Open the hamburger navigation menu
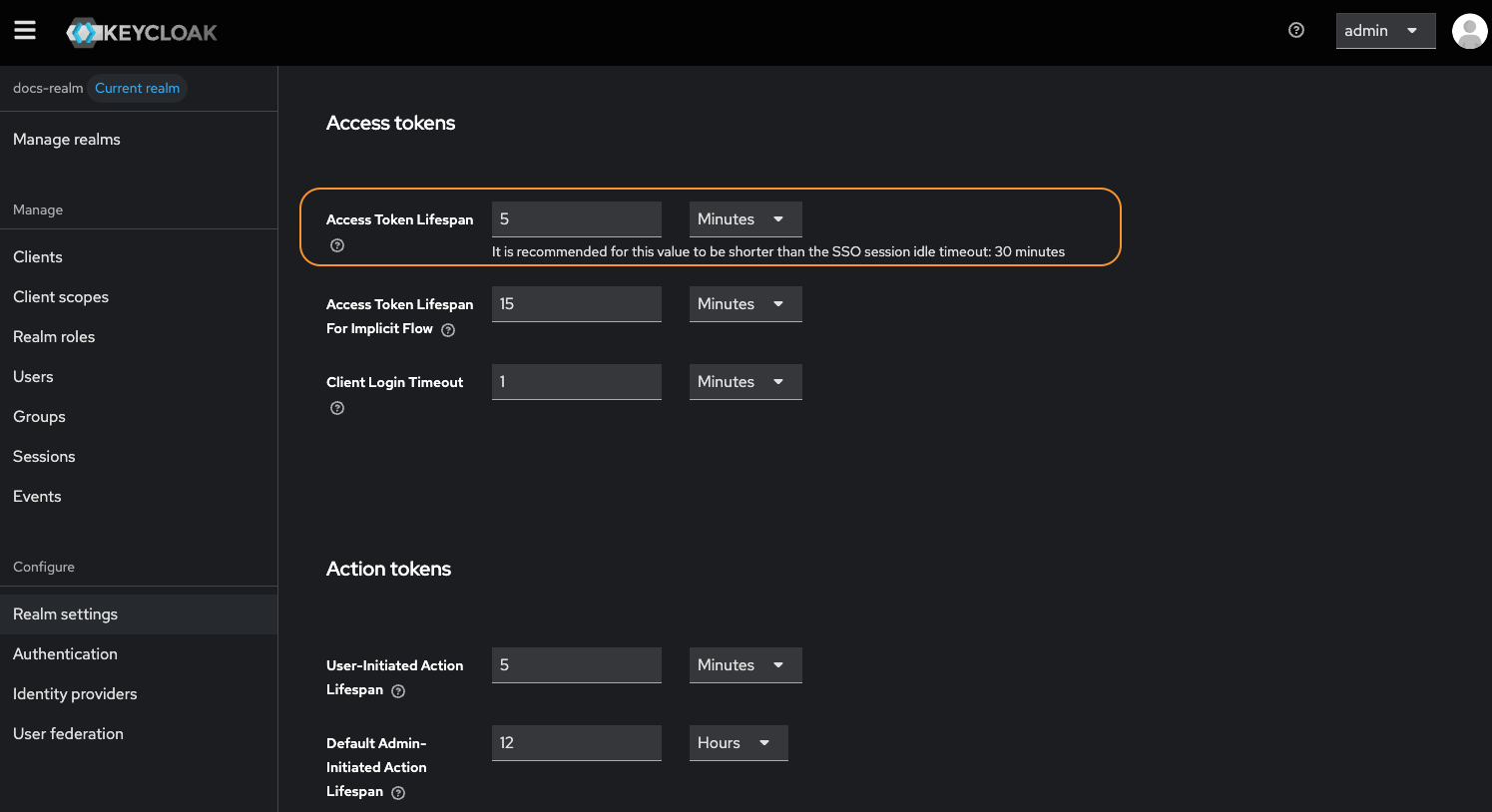 [25, 31]
